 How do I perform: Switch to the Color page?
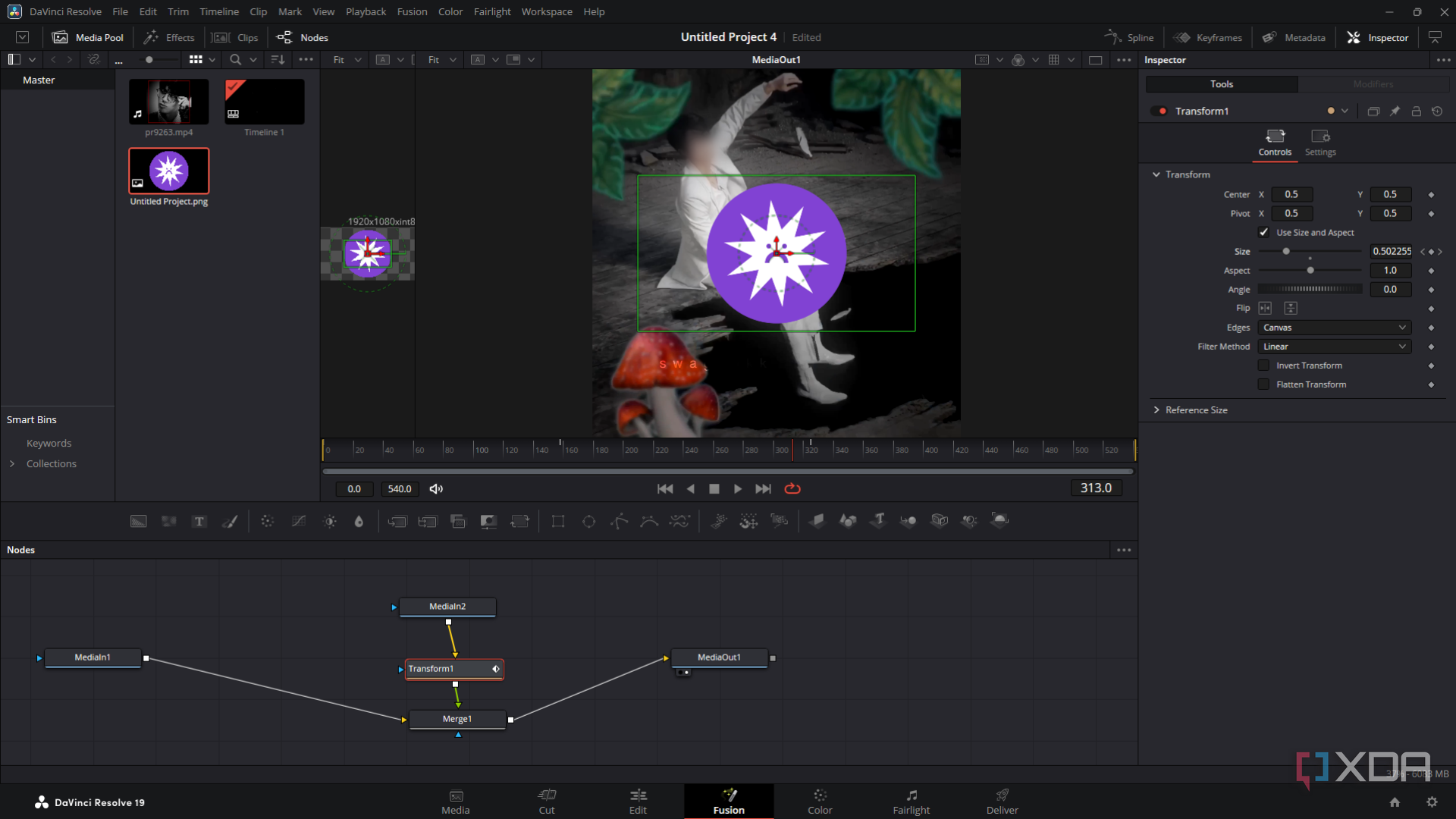(x=820, y=802)
